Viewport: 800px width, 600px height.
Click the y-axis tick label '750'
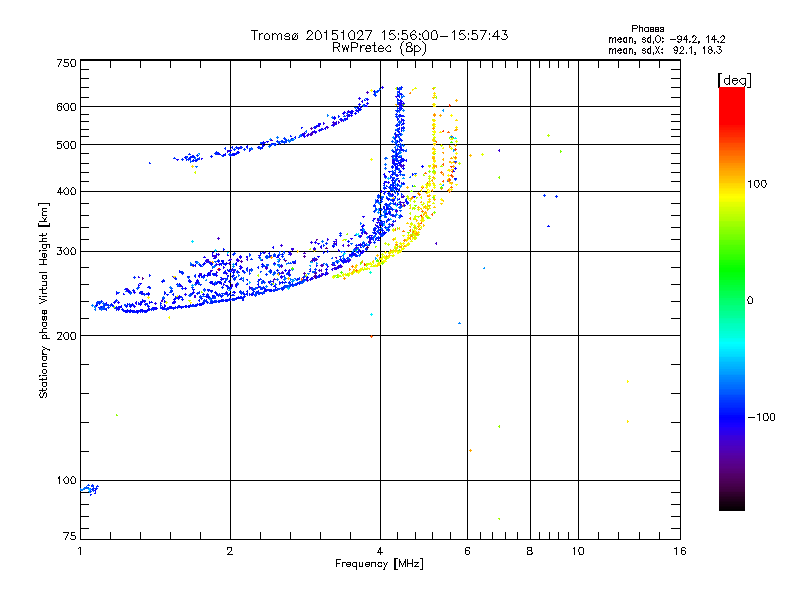pos(66,63)
